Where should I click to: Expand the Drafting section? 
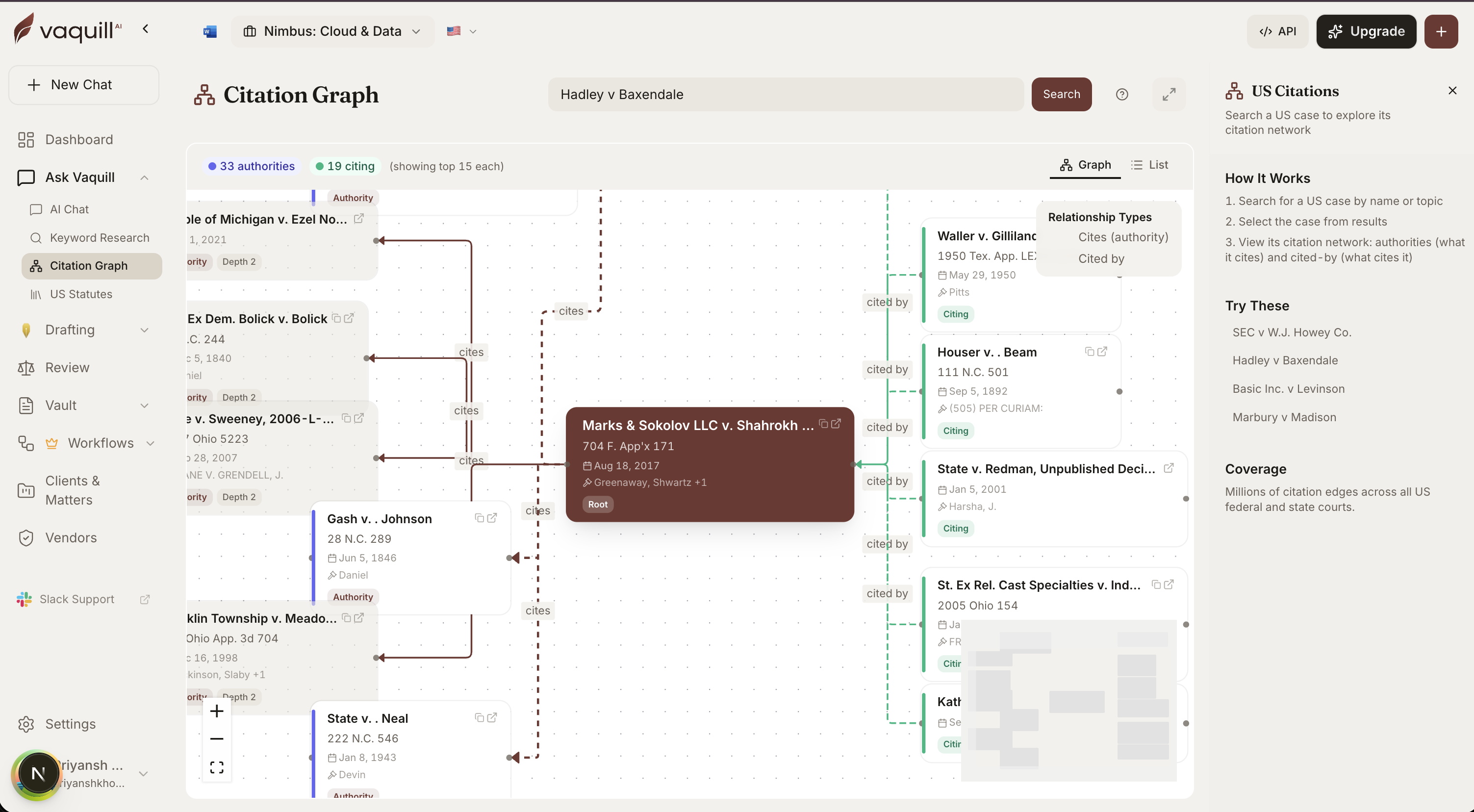click(x=144, y=330)
